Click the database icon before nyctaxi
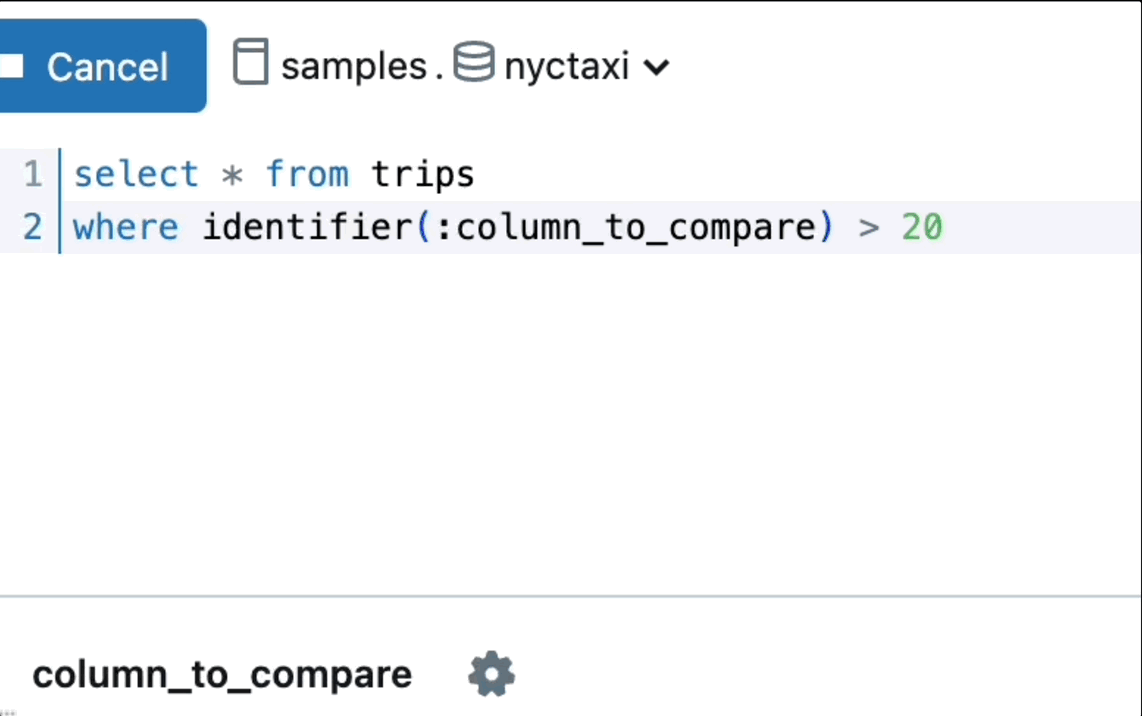The height and width of the screenshot is (716, 1142). click(473, 62)
